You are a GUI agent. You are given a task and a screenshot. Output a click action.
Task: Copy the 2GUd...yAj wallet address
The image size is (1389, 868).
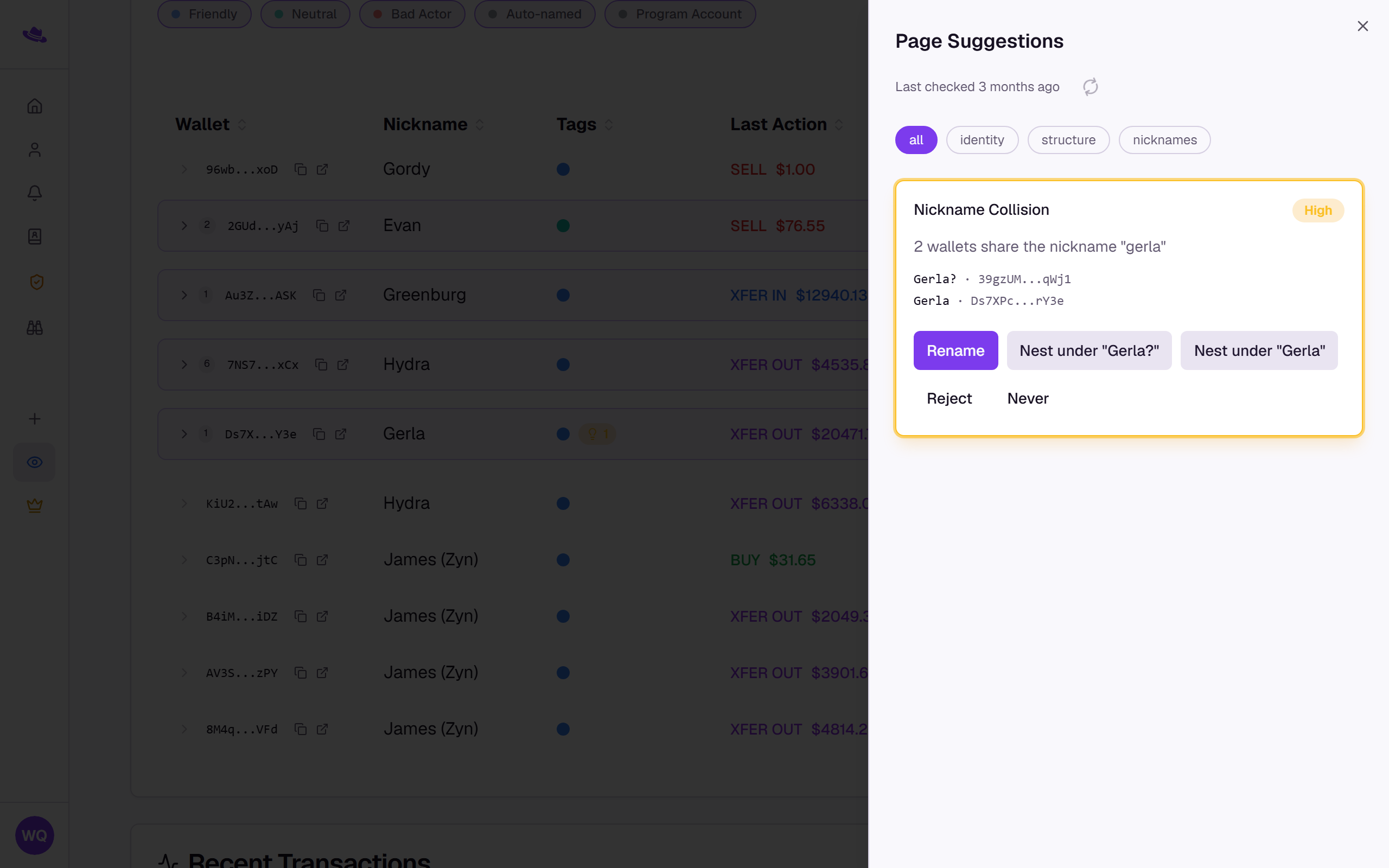(x=322, y=226)
